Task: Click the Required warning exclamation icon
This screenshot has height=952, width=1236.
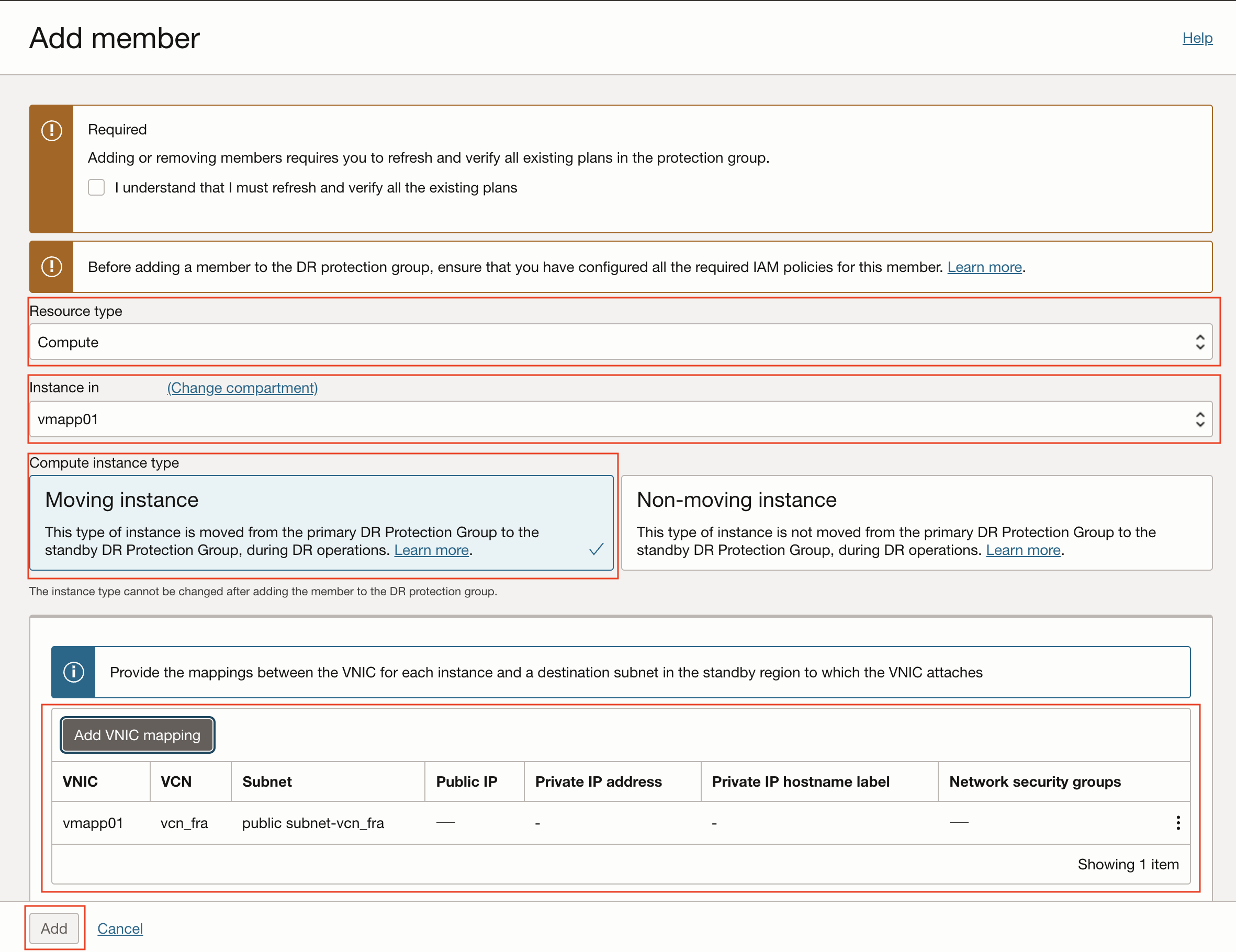Action: 51,131
